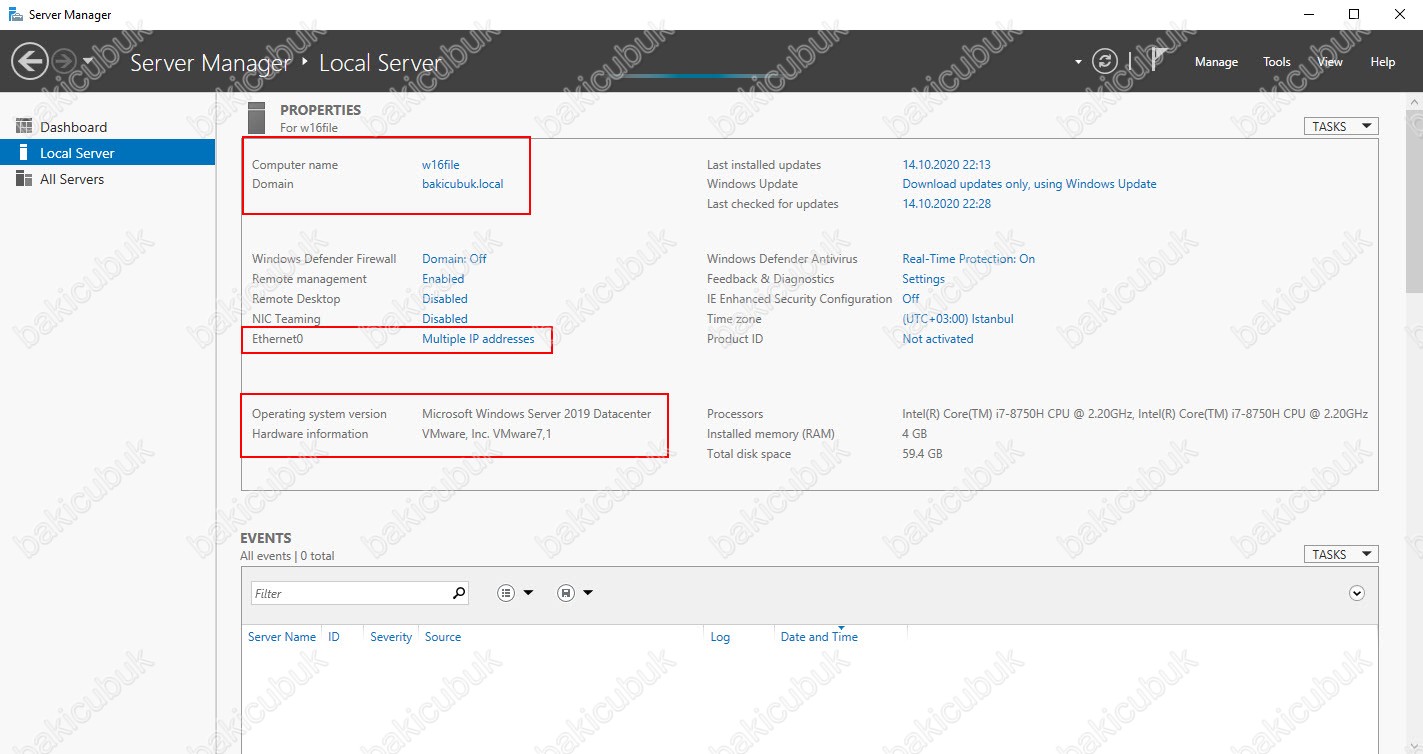Screen dimensions: 1423x754
Task: Click the back navigation arrow
Action: pos(30,61)
